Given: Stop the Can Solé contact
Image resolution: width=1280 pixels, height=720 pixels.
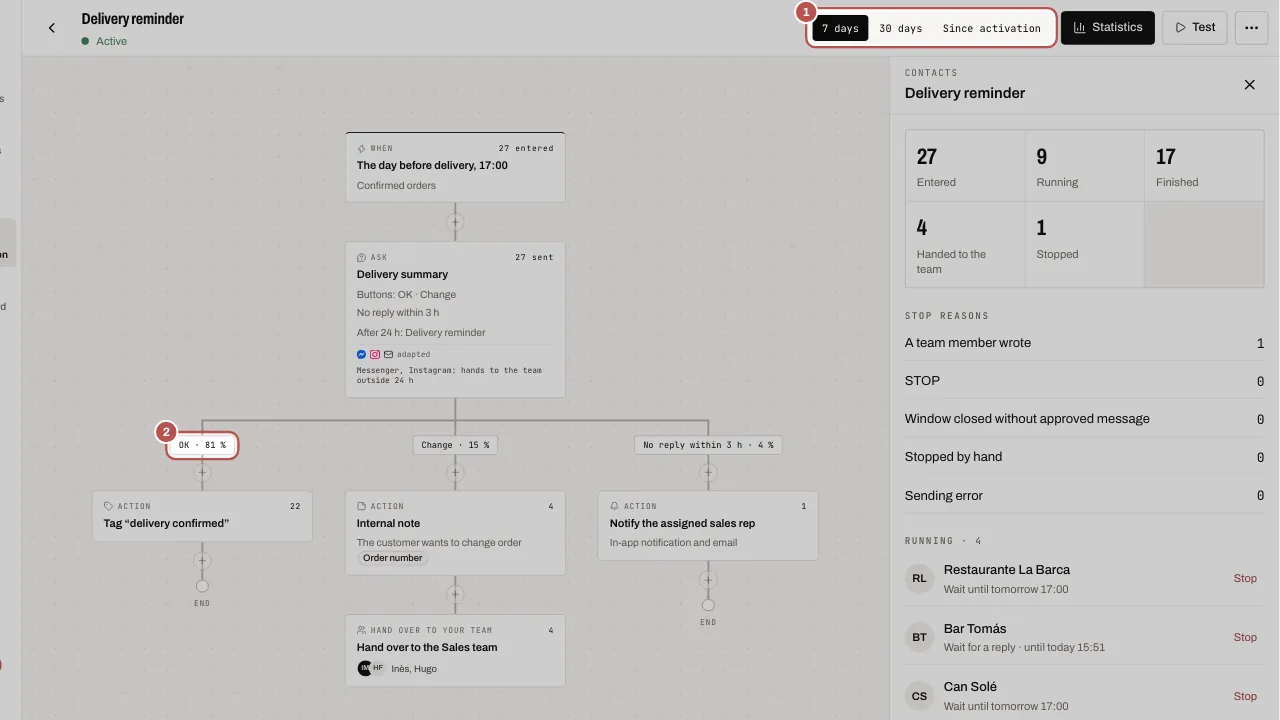Looking at the screenshot, I should (x=1245, y=696).
